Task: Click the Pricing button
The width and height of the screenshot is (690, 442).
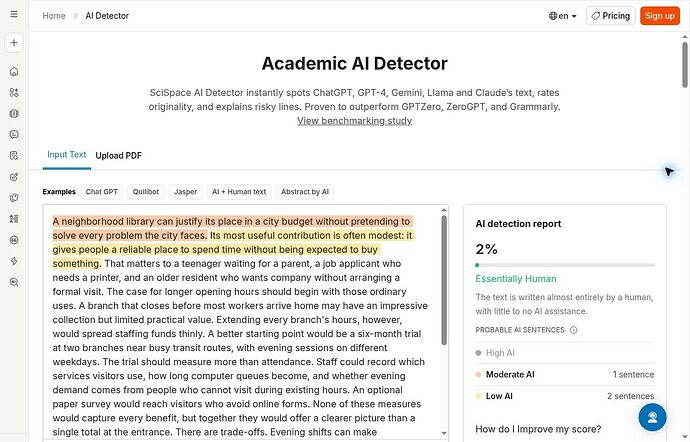Action: (x=610, y=16)
